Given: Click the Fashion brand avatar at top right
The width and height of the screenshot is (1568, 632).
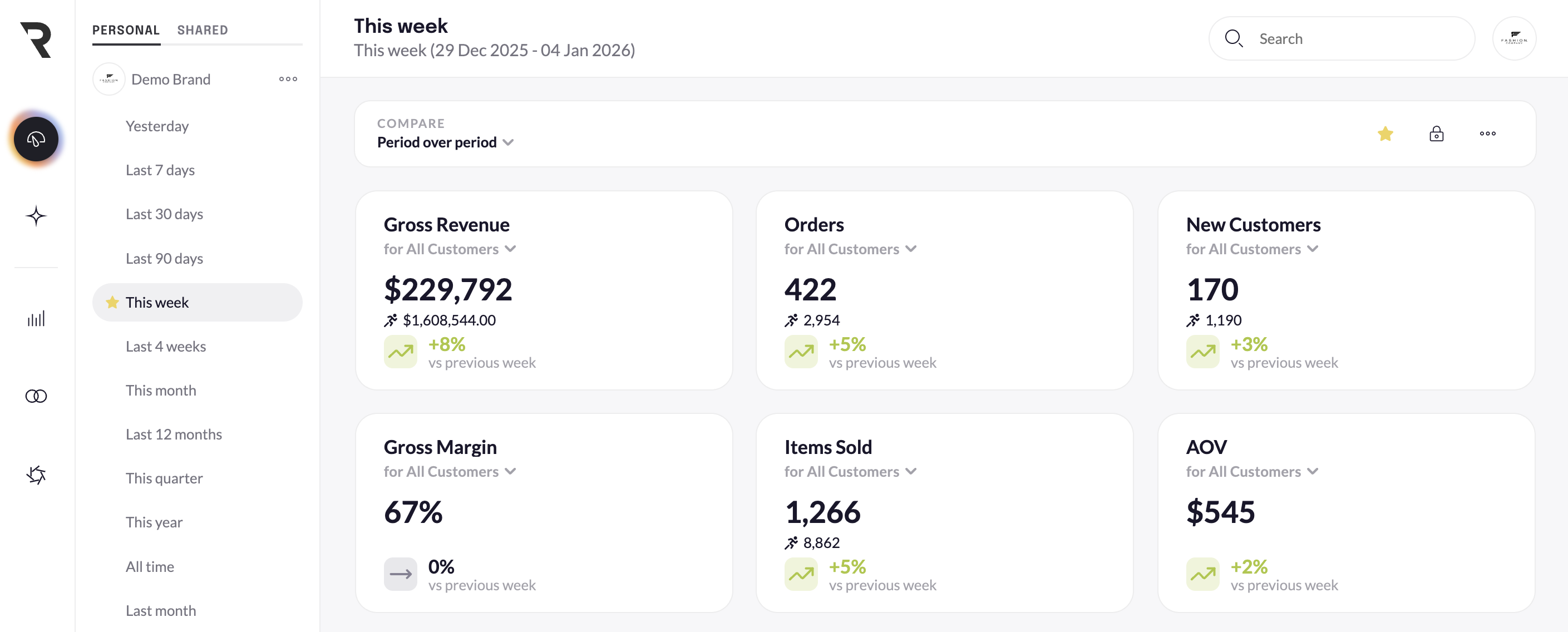Looking at the screenshot, I should 1515,38.
